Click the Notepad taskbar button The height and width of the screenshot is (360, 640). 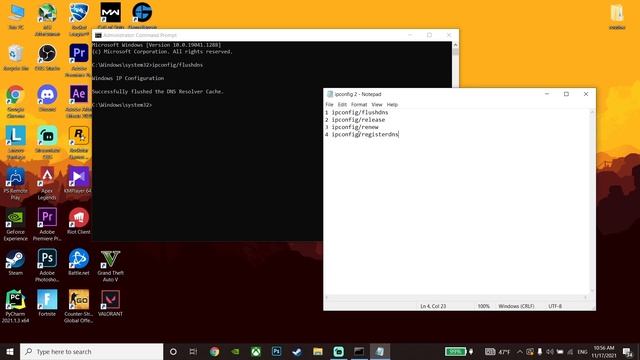(380, 351)
